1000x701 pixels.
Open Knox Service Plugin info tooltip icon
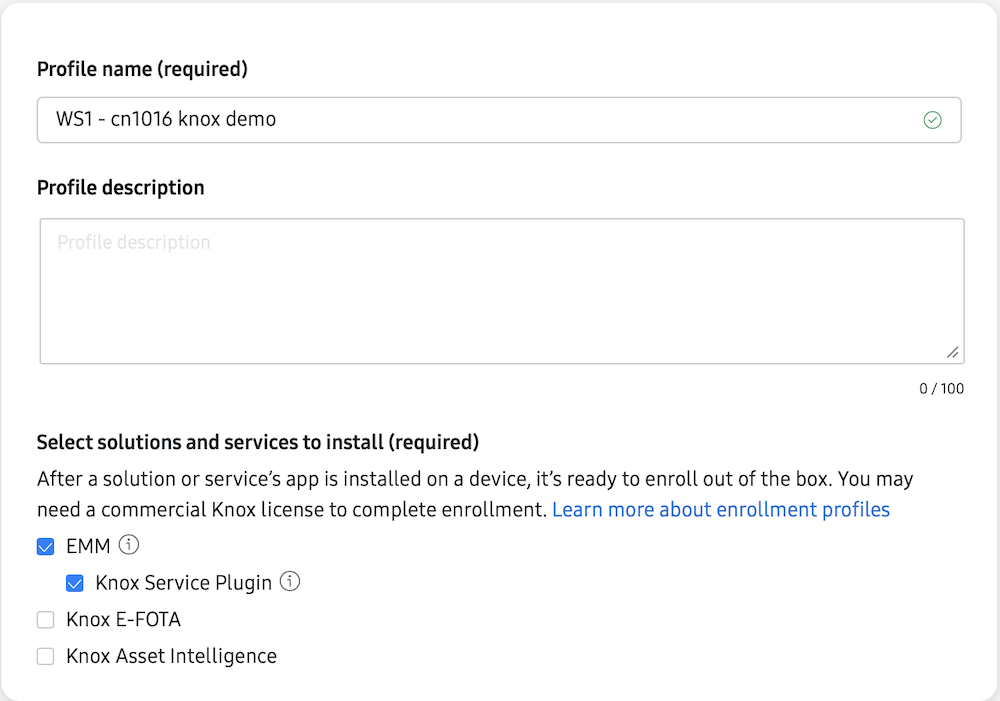(290, 582)
